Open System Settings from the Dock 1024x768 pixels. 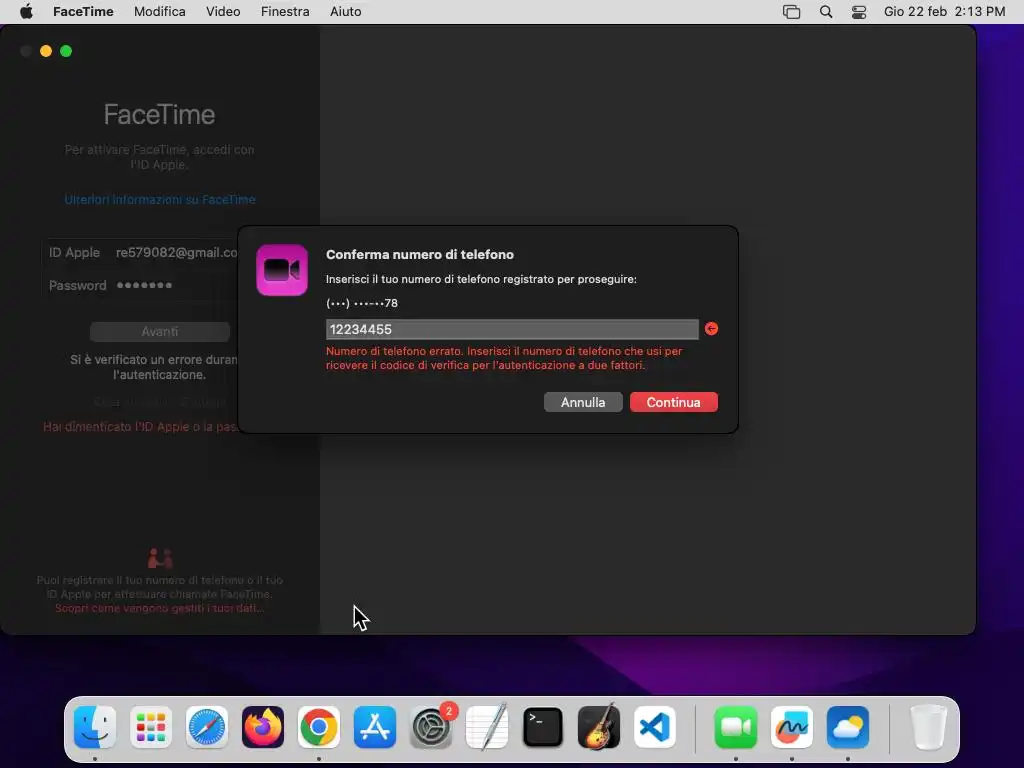tap(431, 727)
